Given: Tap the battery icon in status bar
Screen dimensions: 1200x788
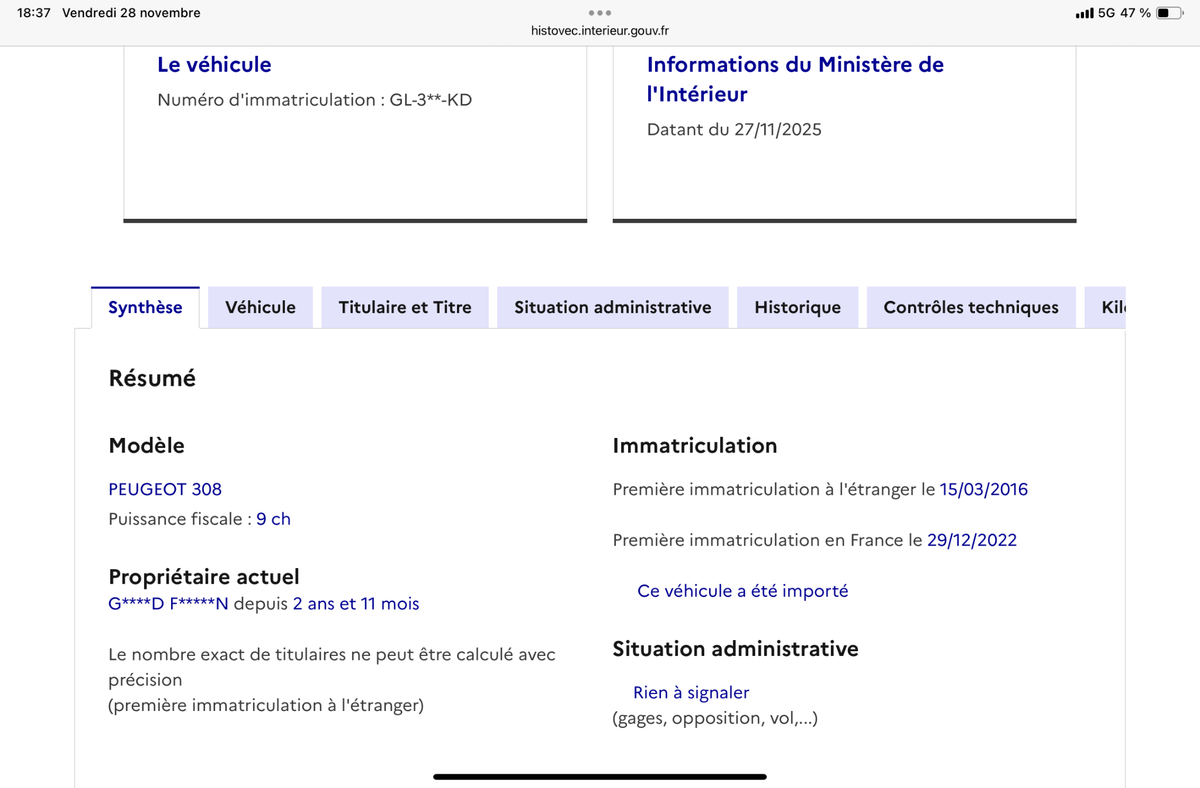Looking at the screenshot, I should (1169, 13).
